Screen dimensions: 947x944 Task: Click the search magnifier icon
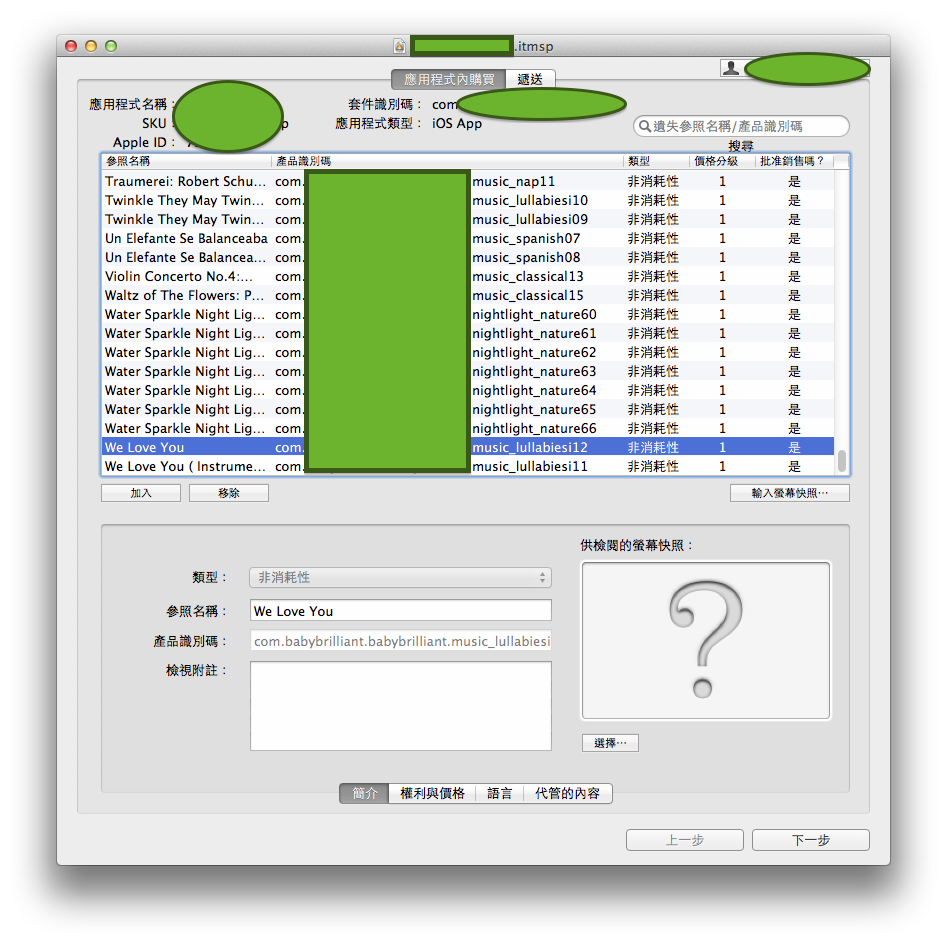point(645,127)
